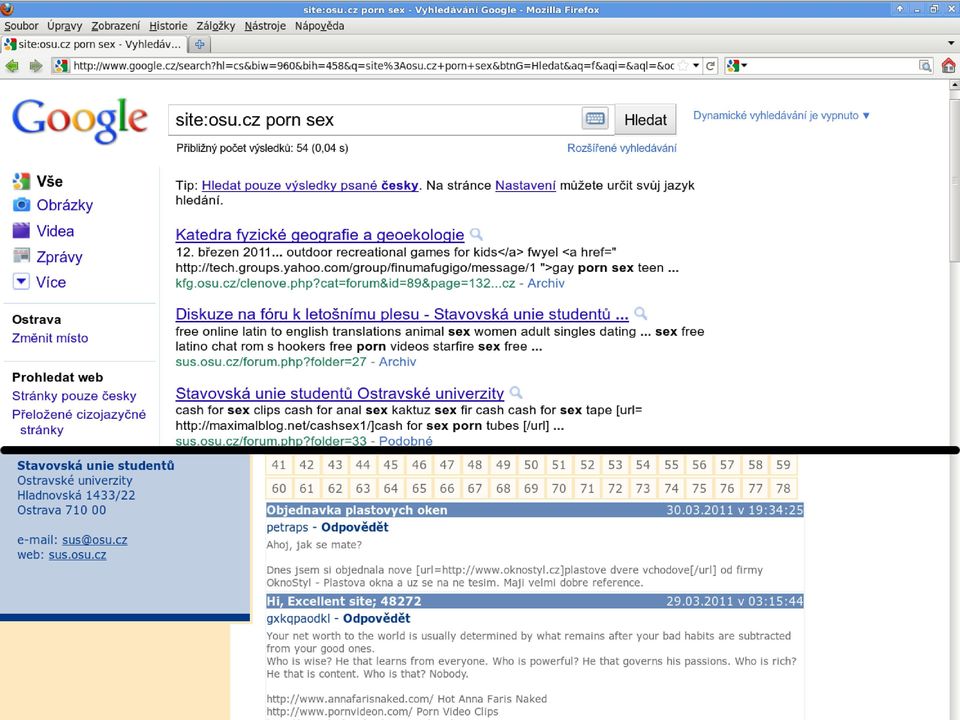Click into the Firefox URL address field
Screen dimensions: 960x720
point(373,66)
